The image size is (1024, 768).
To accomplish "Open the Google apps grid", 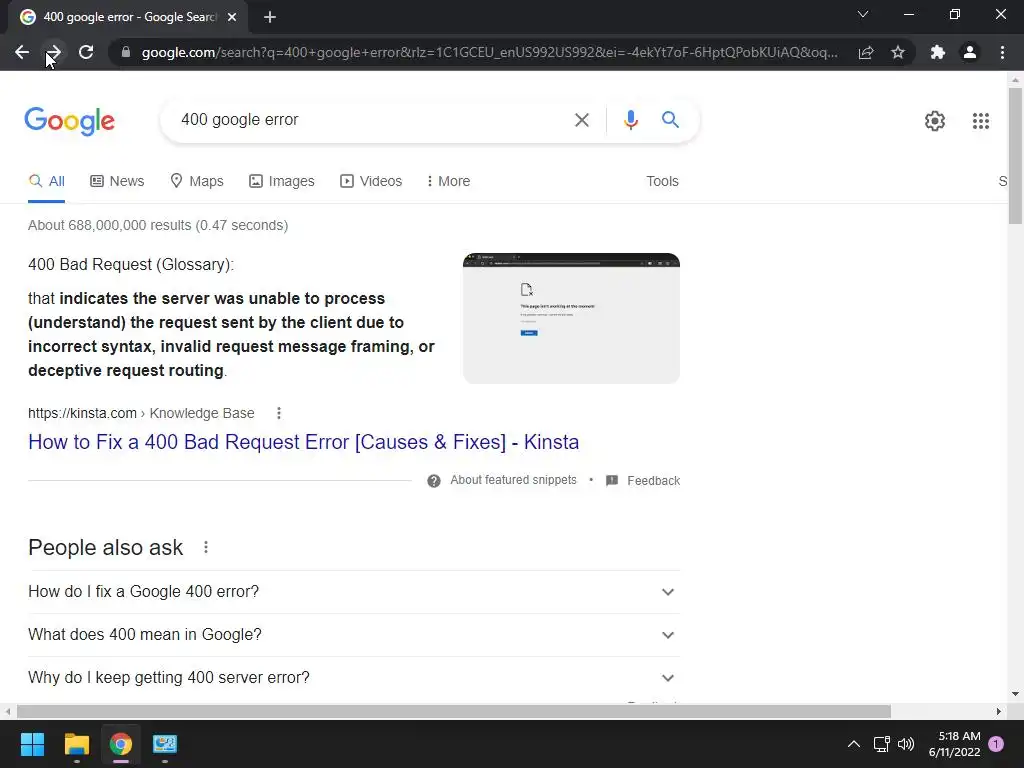I will pyautogui.click(x=980, y=121).
